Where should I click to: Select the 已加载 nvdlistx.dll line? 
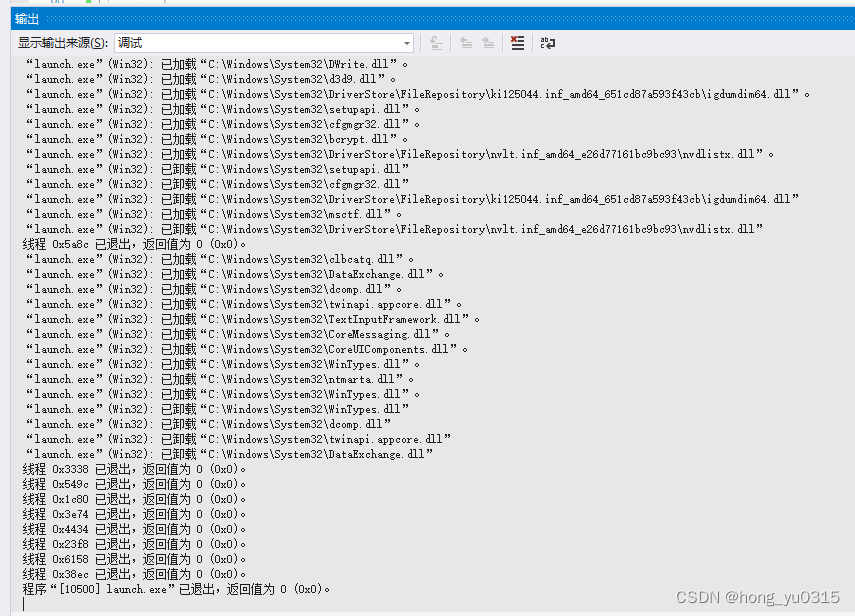coord(399,154)
